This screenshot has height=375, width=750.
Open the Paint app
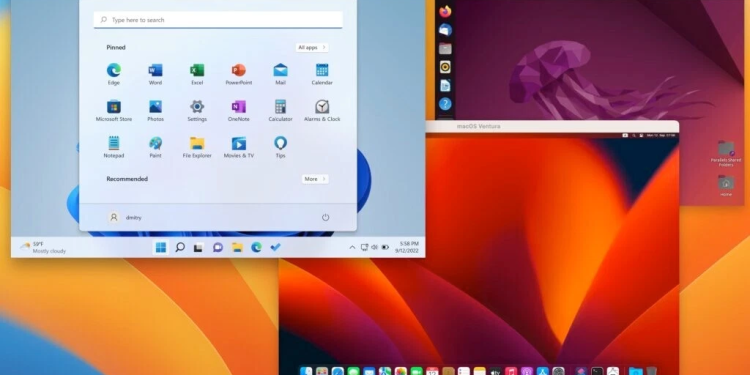tap(155, 147)
